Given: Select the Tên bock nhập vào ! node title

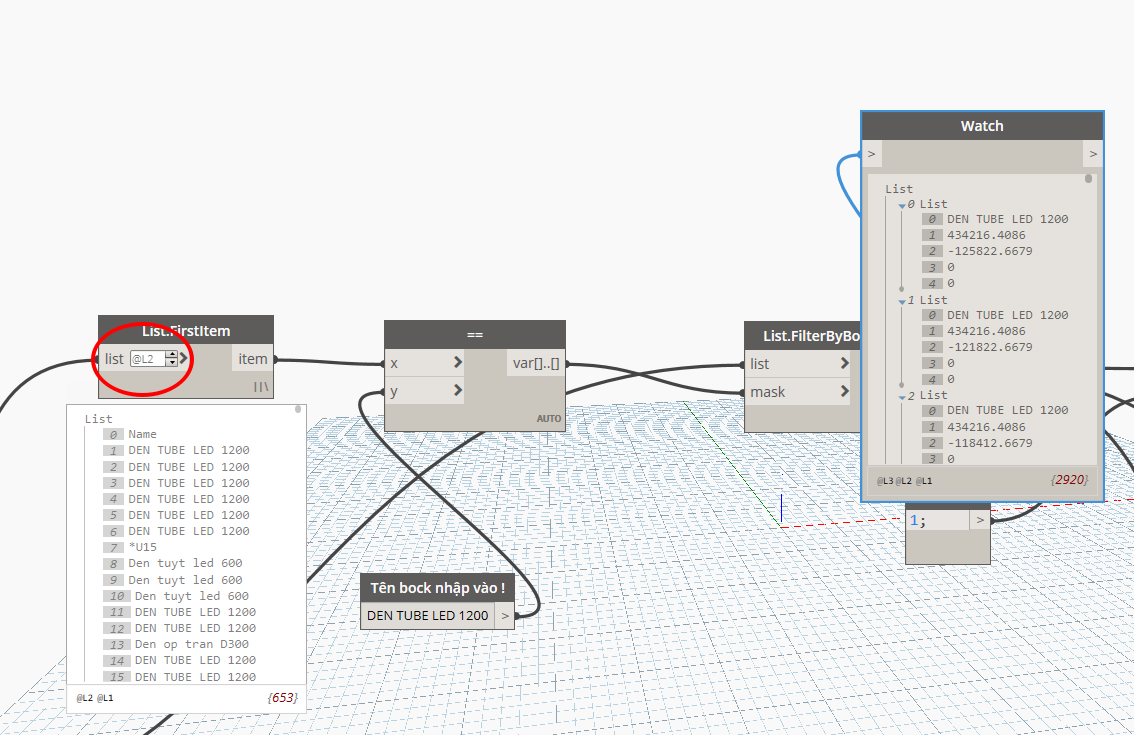Looking at the screenshot, I should pyautogui.click(x=438, y=588).
